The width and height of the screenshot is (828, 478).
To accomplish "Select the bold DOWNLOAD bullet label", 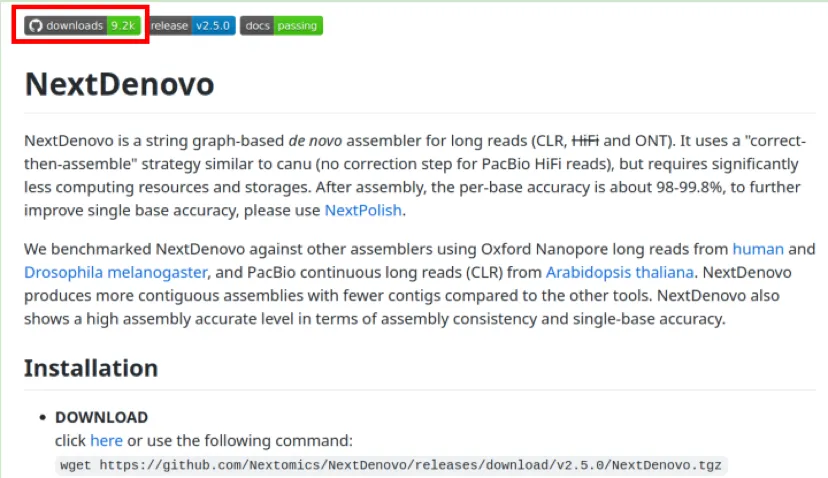I will (101, 417).
